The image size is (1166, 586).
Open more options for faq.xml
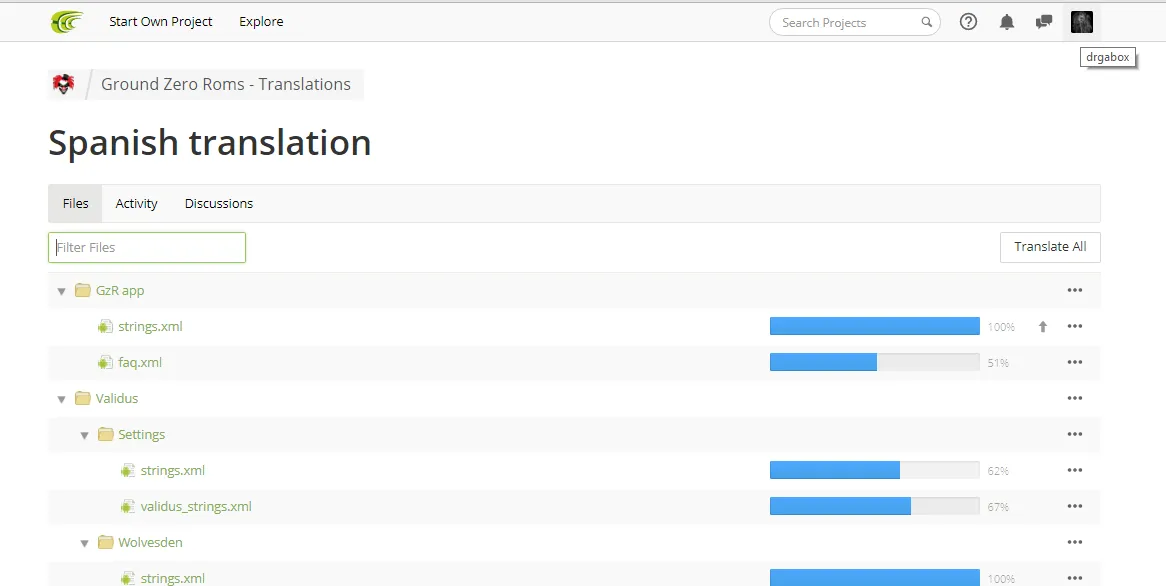pos(1075,362)
